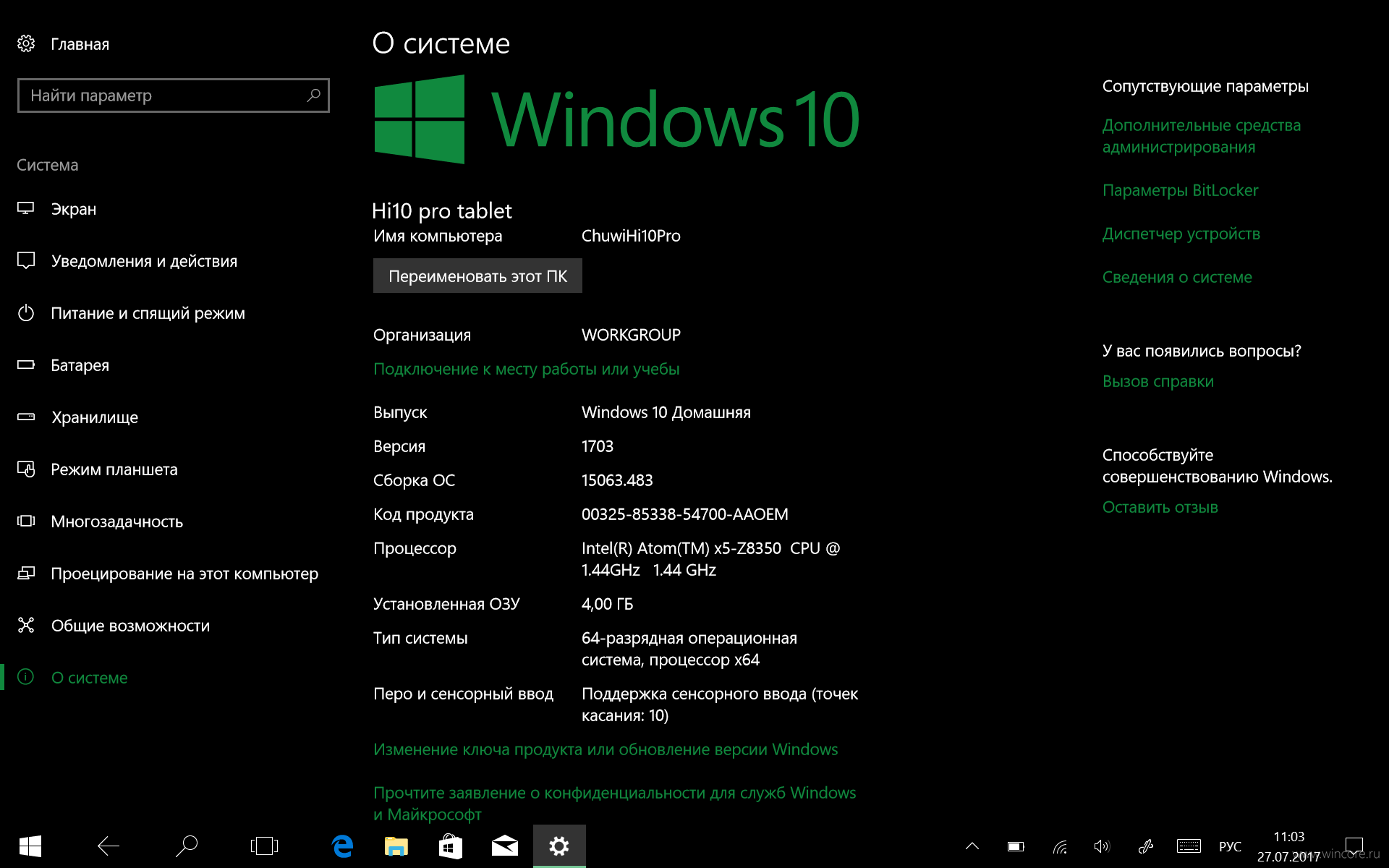Click the storage drive icon beside Хранилище
Viewport: 1389px width, 868px height.
coord(26,417)
